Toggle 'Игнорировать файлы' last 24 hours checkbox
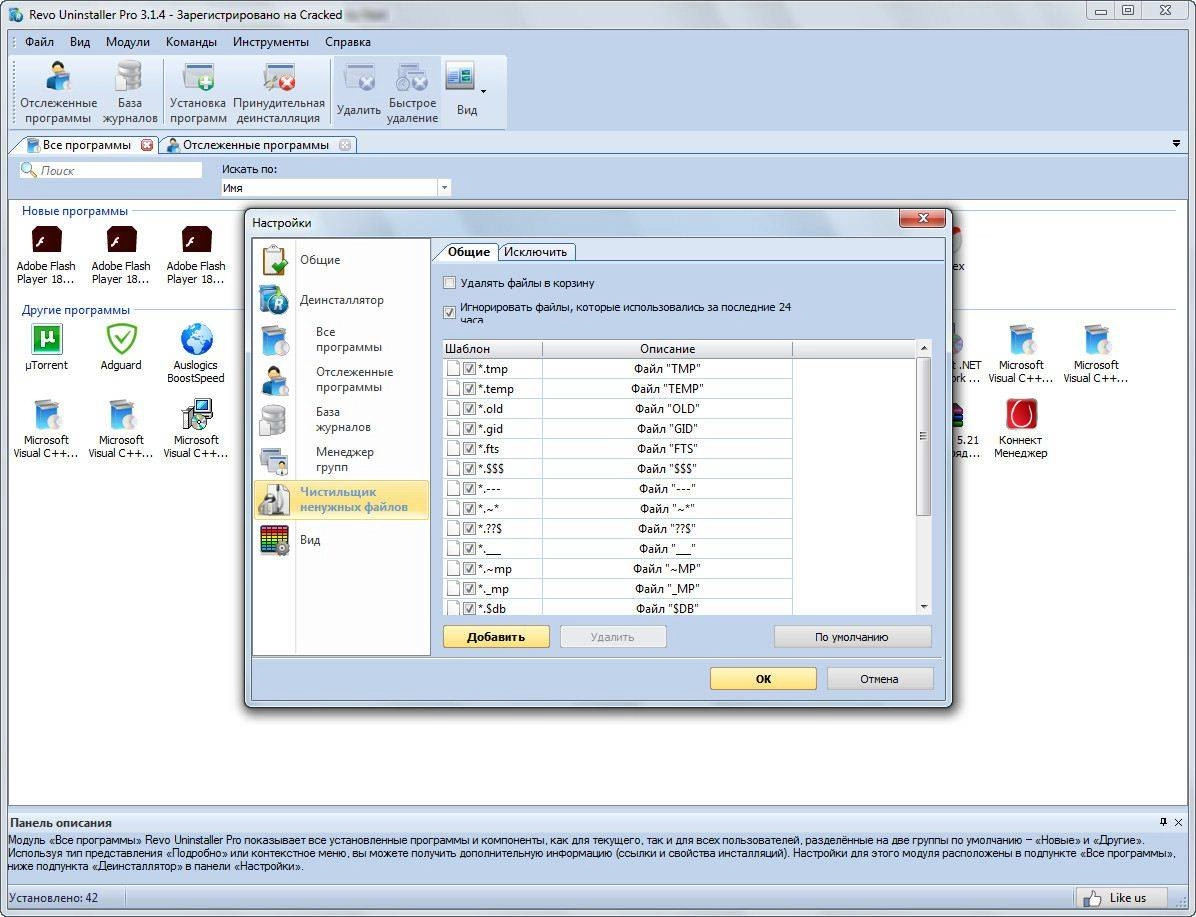Viewport: 1196px width, 917px height. coord(449,312)
